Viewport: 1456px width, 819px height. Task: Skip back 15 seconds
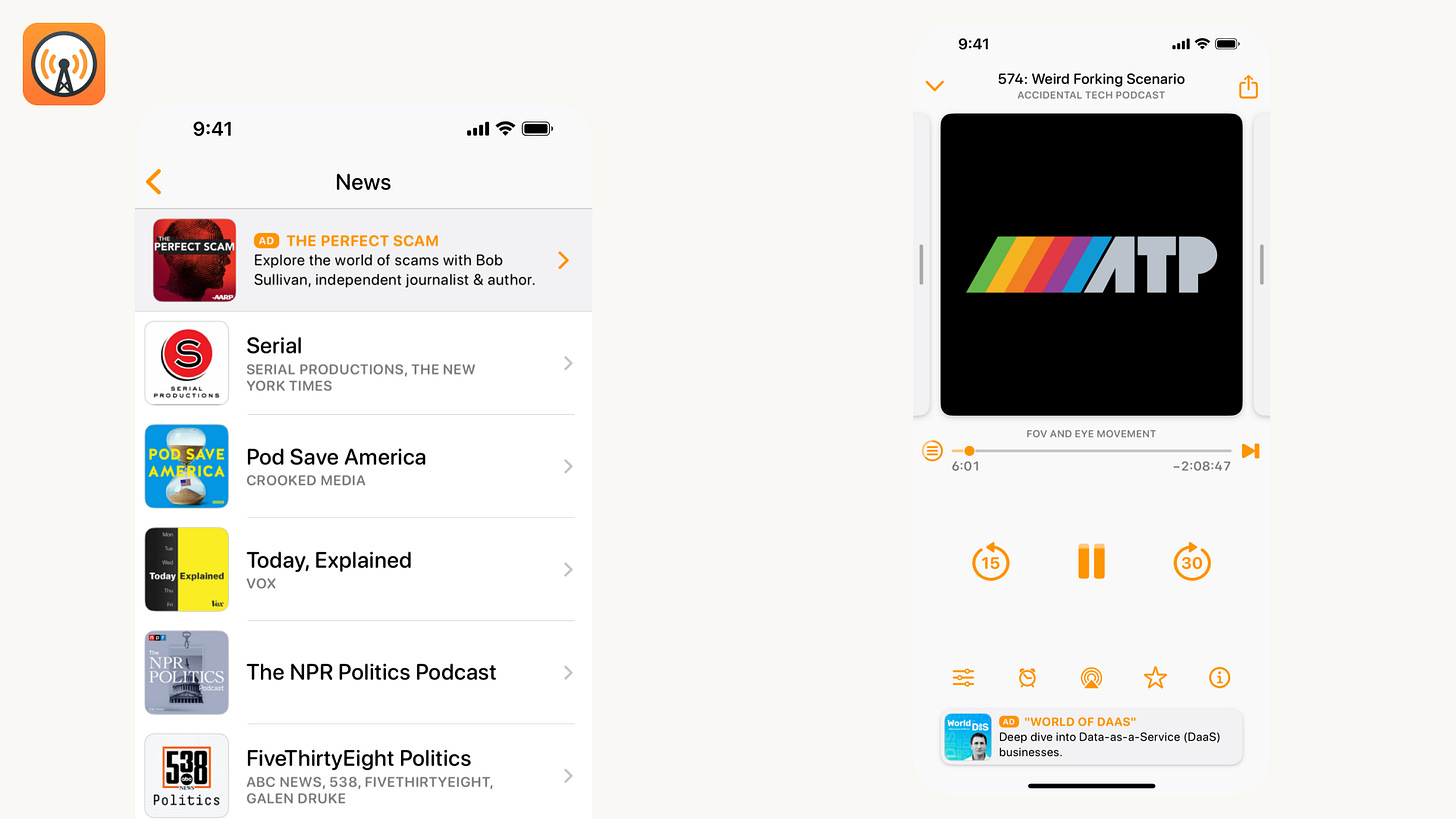tap(990, 561)
